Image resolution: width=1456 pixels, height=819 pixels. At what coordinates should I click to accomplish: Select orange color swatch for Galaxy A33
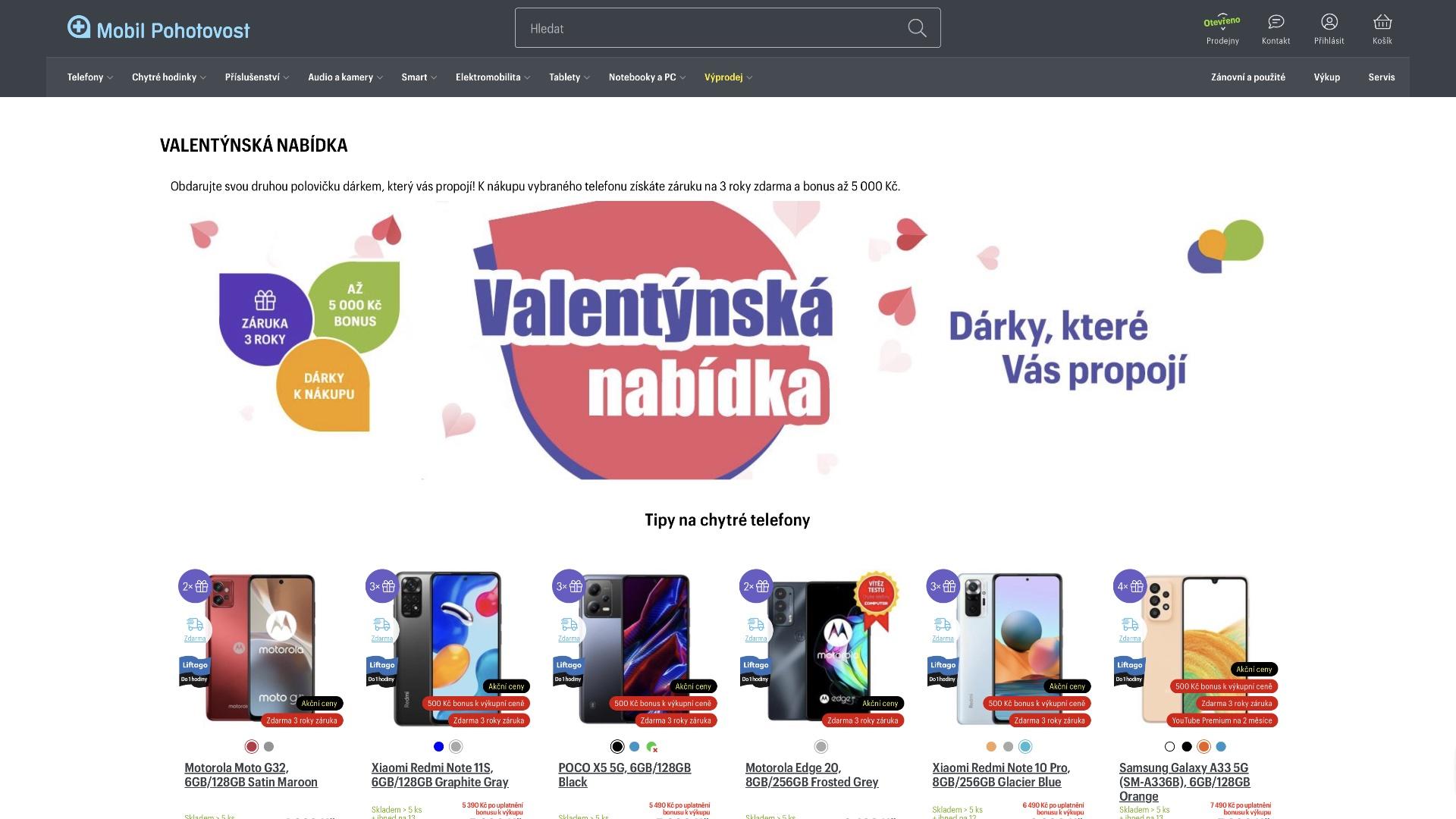(1203, 747)
